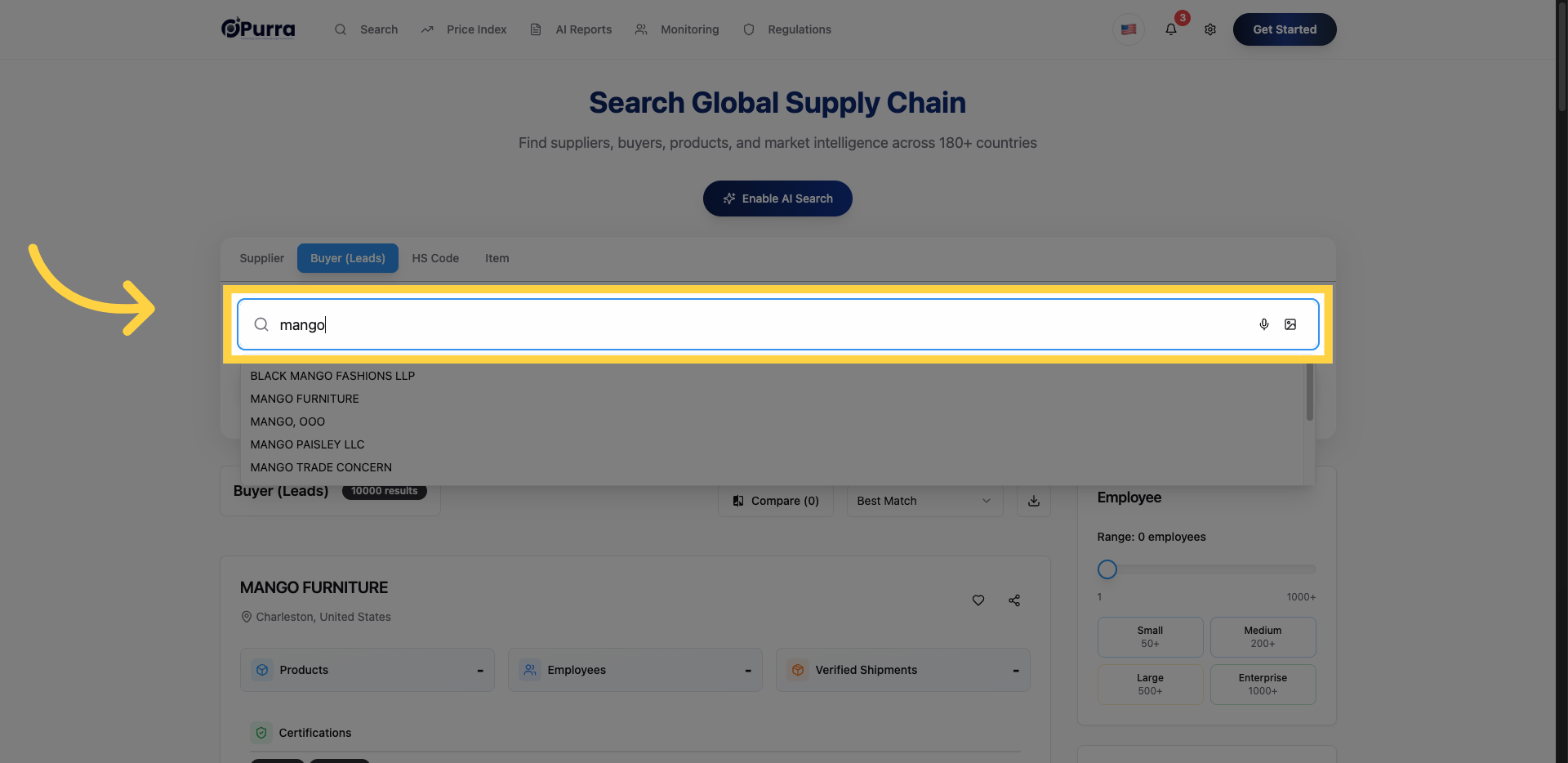Open the settings gear icon
The height and width of the screenshot is (763, 1568).
(1210, 29)
